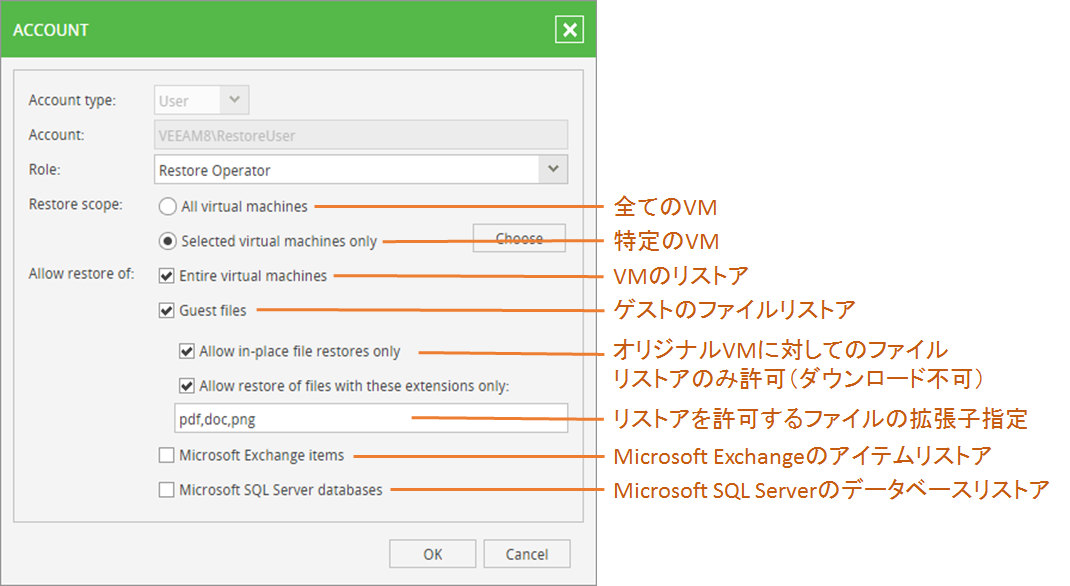Click the Cancel button
1070x586 pixels.
pyautogui.click(x=527, y=554)
